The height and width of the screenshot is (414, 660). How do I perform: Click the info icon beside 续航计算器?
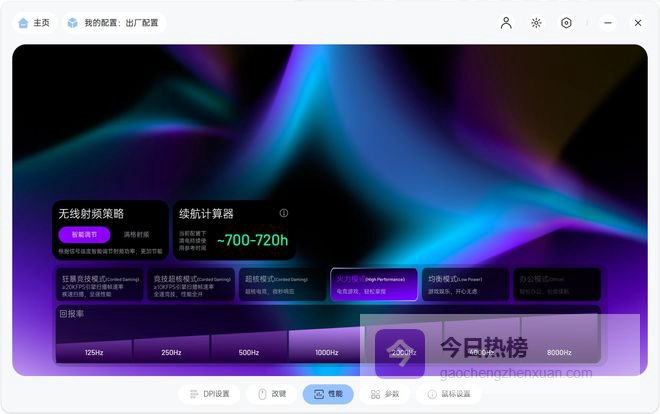pos(284,213)
